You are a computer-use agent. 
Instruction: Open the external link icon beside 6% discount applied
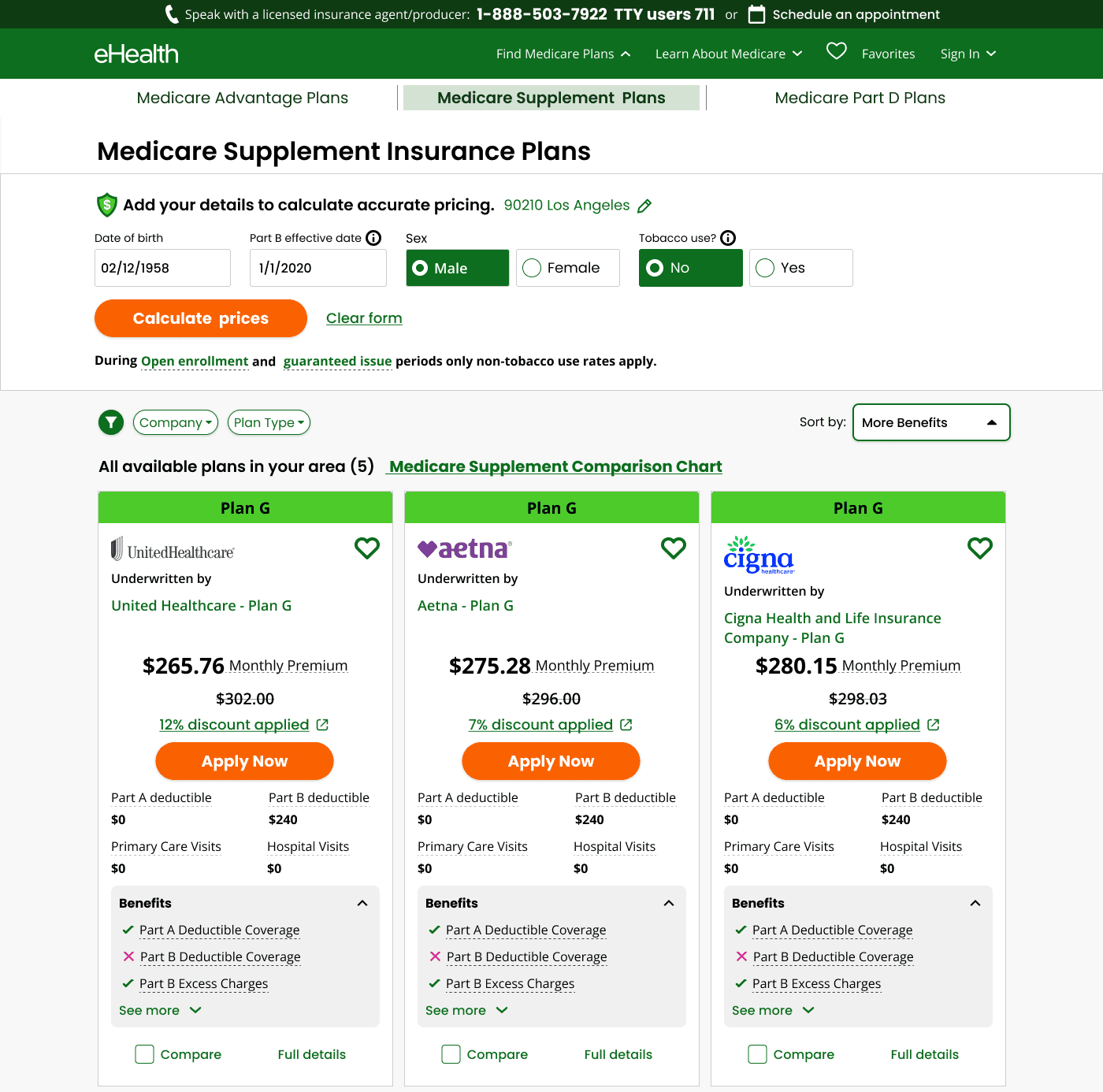934,725
